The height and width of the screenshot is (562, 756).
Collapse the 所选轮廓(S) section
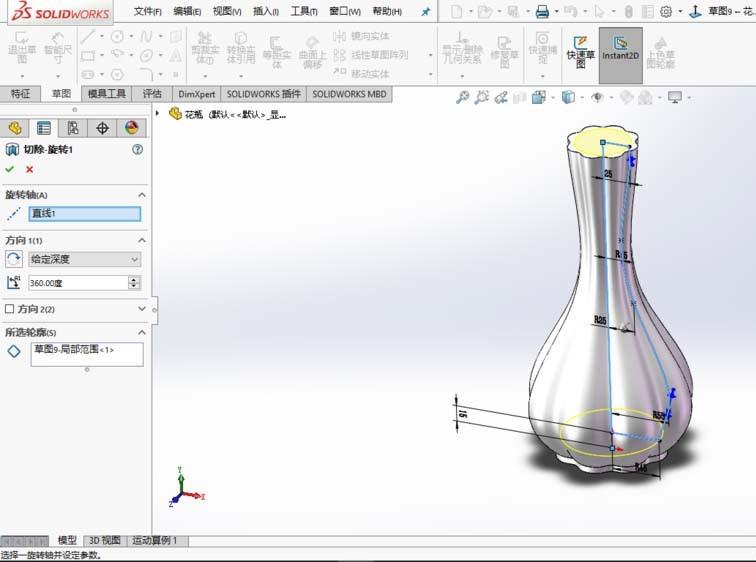[x=142, y=332]
